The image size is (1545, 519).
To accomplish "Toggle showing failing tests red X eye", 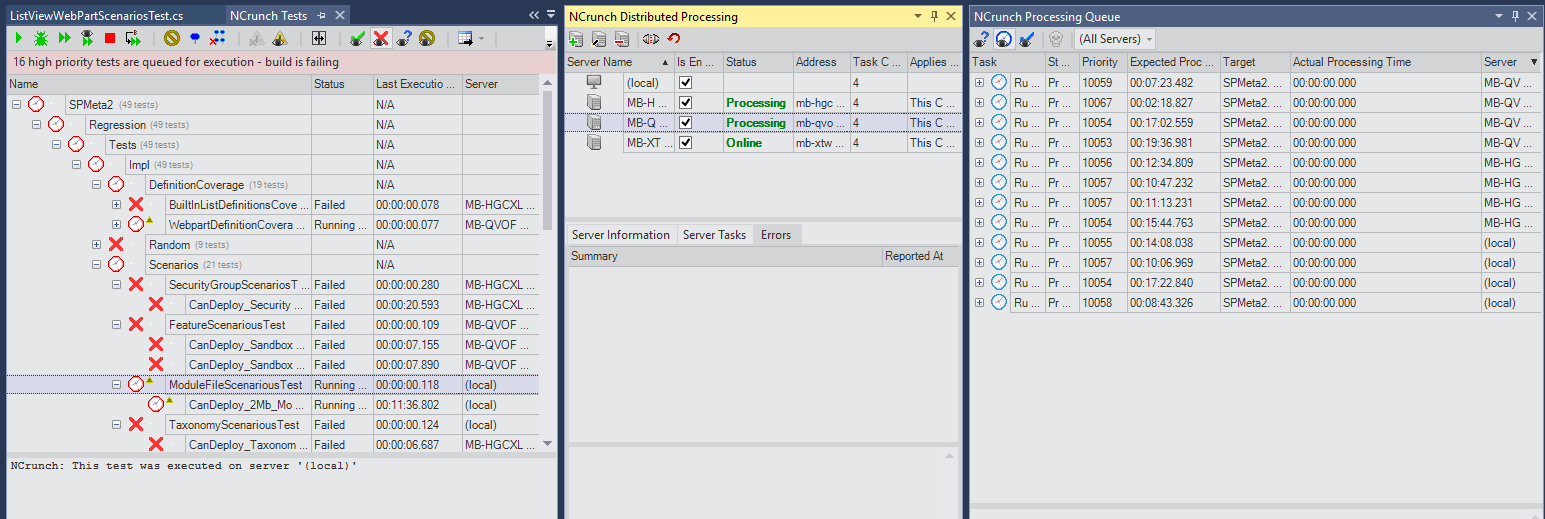I will (x=381, y=38).
